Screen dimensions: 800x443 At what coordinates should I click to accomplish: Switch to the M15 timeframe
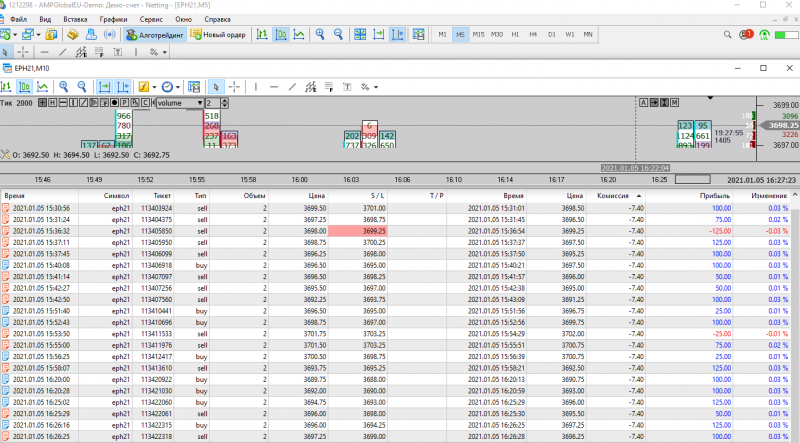click(478, 34)
